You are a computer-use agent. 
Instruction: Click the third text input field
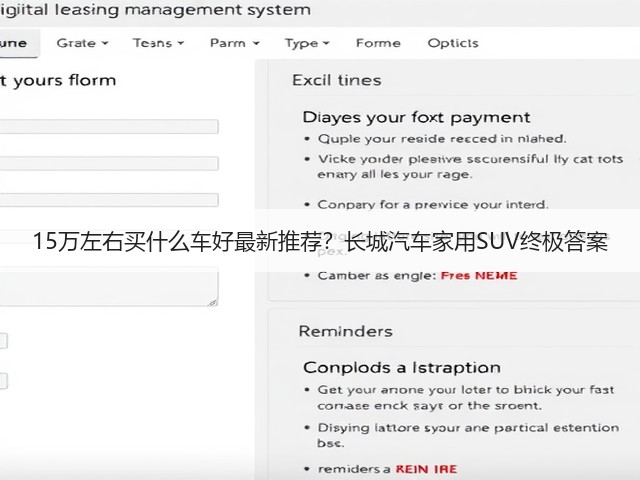point(109,200)
